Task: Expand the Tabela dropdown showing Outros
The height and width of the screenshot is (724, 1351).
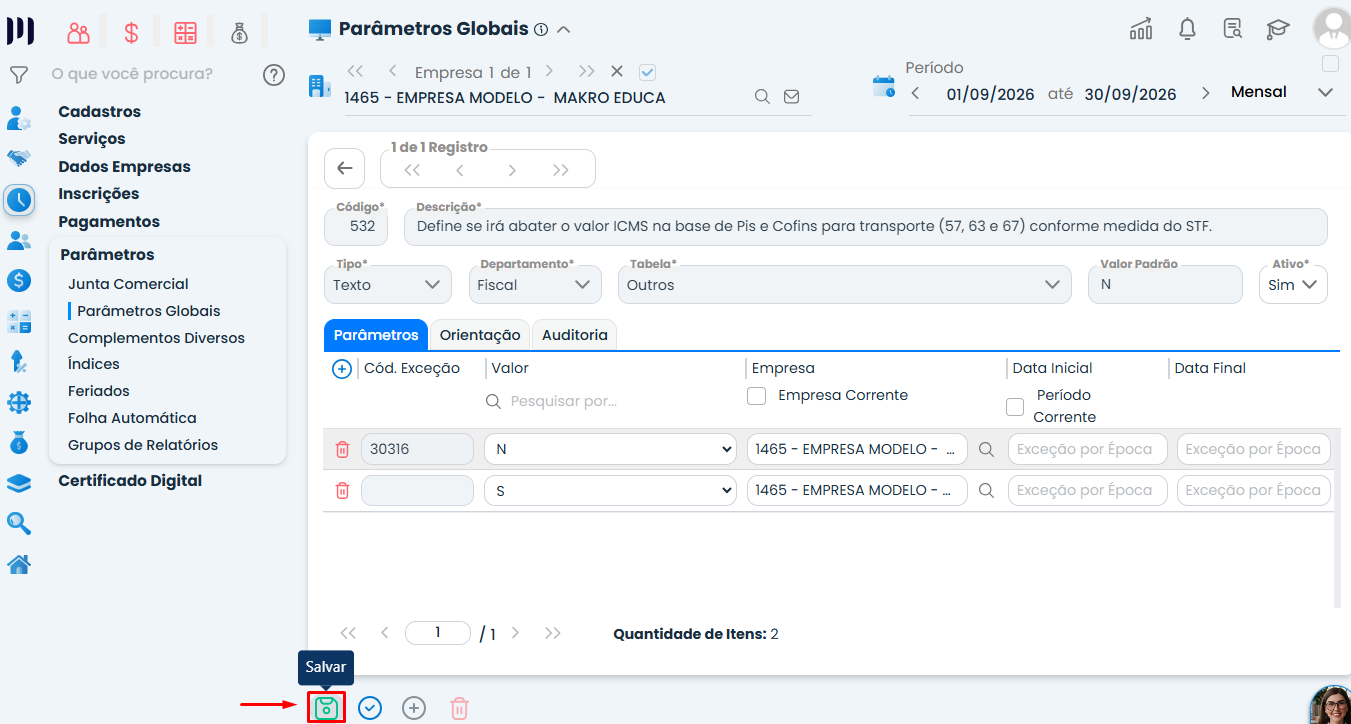Action: coord(844,285)
